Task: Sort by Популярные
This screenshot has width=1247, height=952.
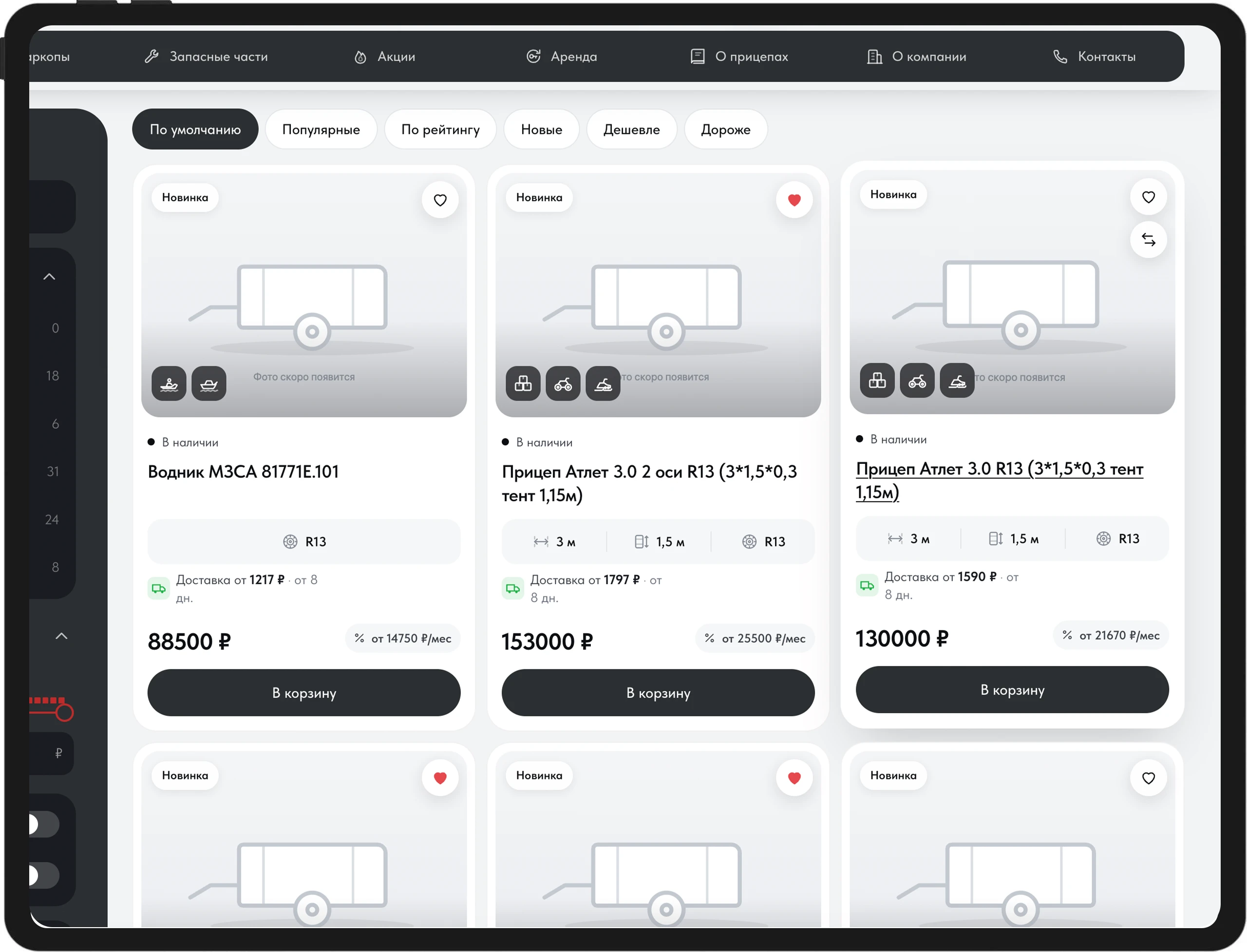Action: [321, 129]
